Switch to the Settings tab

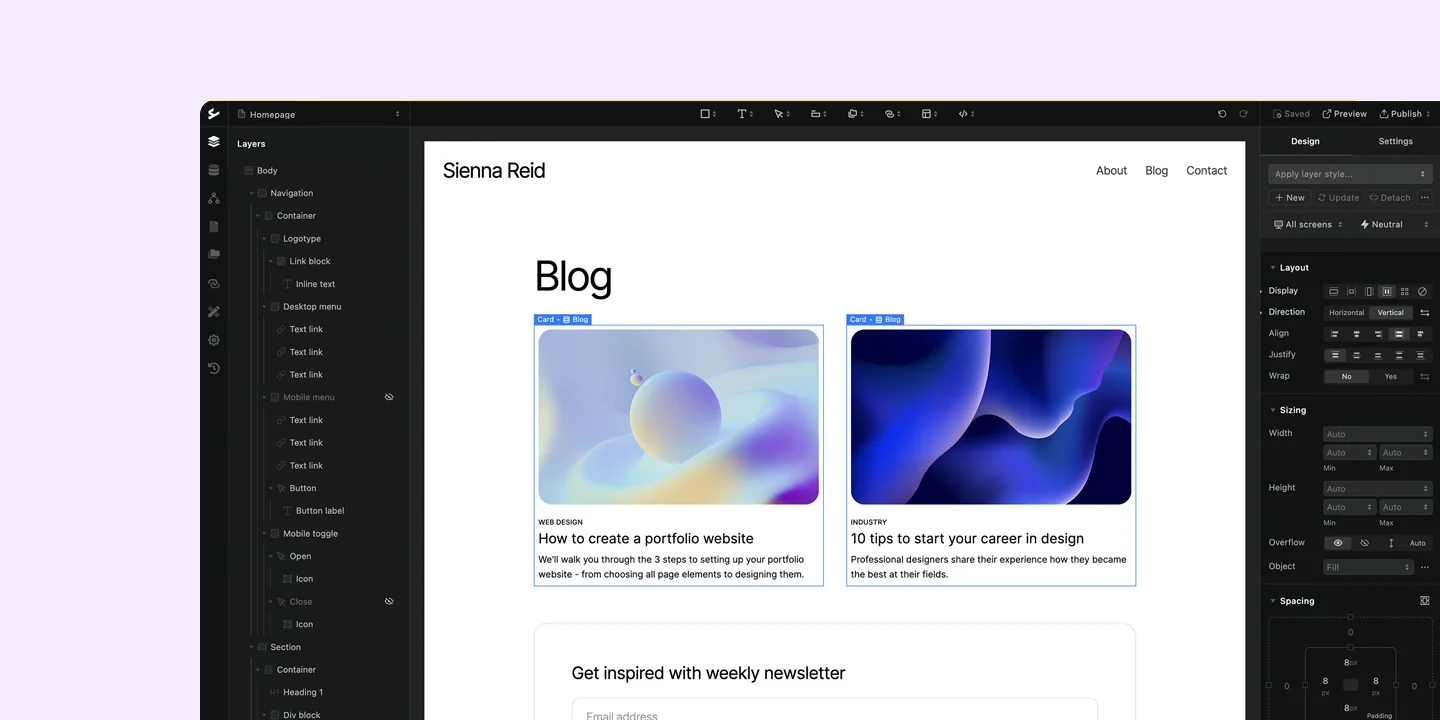tap(1395, 141)
